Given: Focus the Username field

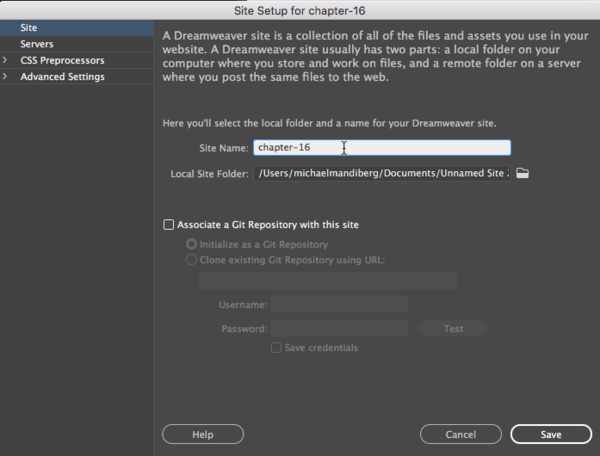Looking at the screenshot, I should click(339, 304).
